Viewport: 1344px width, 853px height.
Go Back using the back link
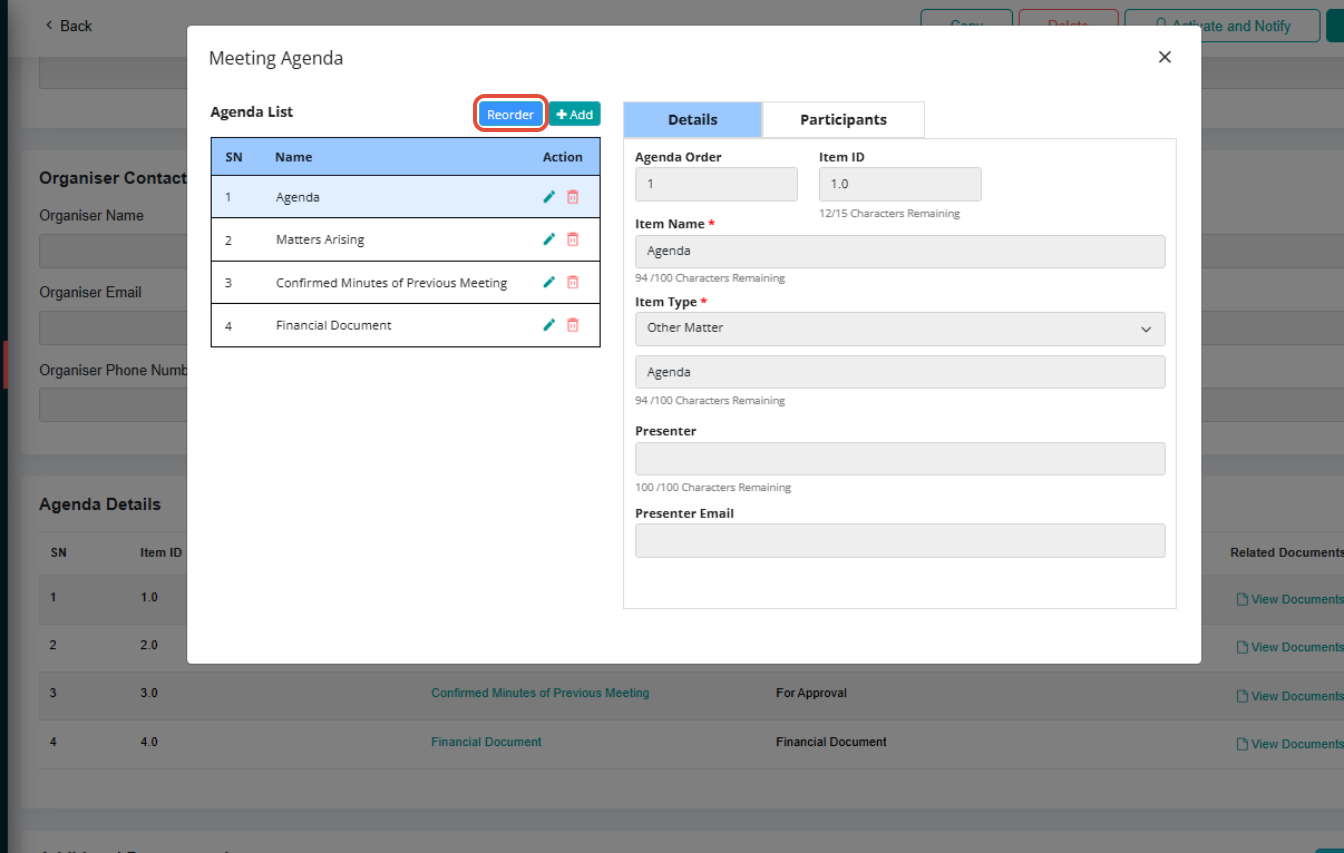pos(68,26)
